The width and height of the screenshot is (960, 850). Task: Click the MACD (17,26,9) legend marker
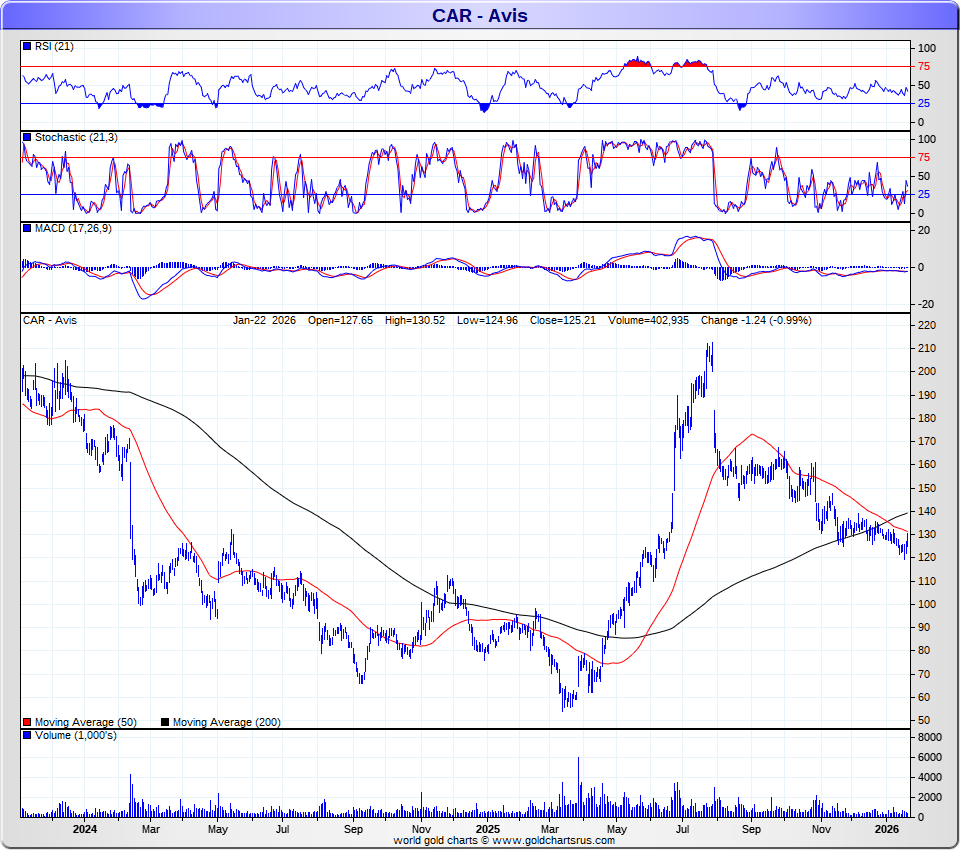point(27,229)
